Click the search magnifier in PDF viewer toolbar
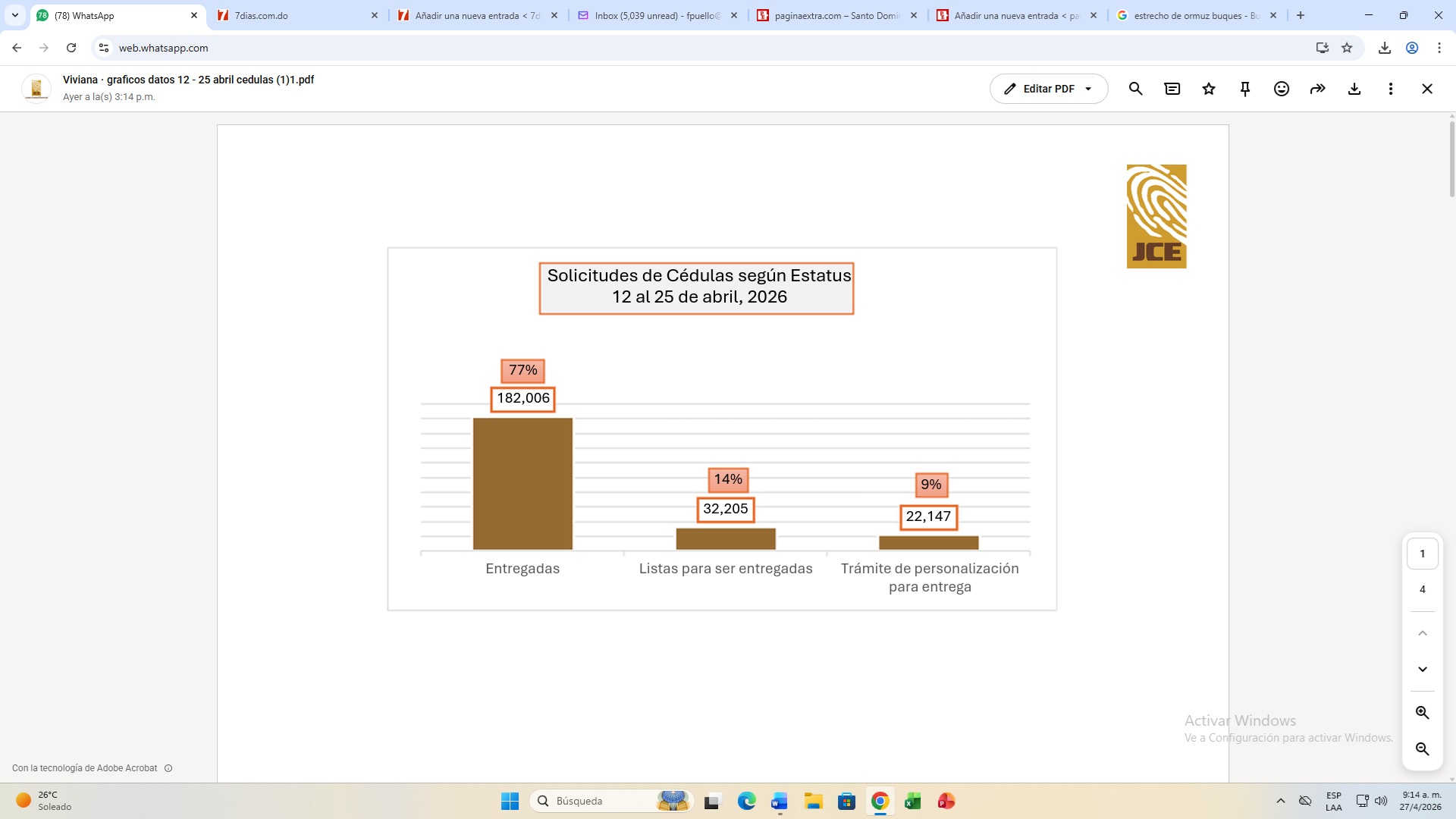The height and width of the screenshot is (819, 1456). (1135, 89)
